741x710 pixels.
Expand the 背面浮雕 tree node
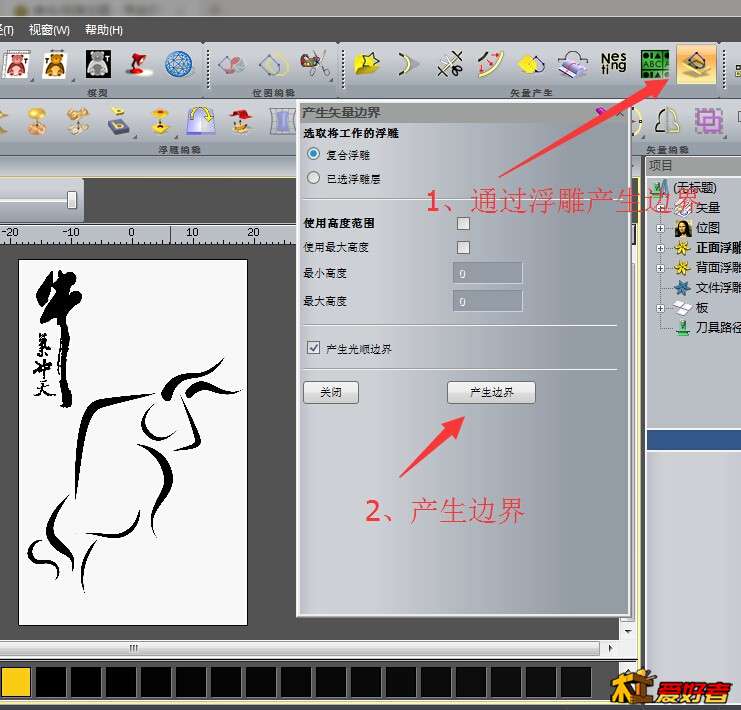(x=660, y=268)
